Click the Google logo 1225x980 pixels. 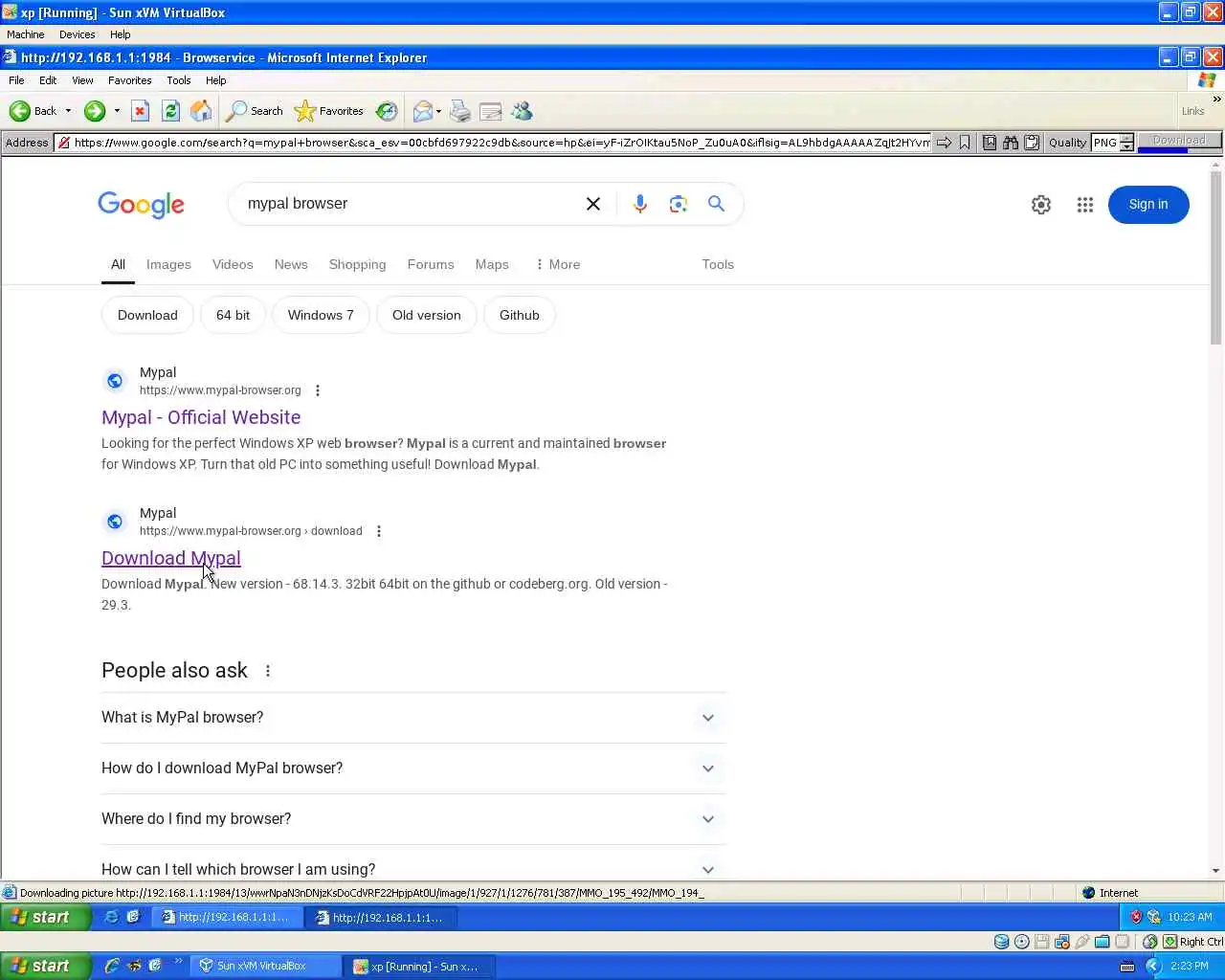[141, 205]
